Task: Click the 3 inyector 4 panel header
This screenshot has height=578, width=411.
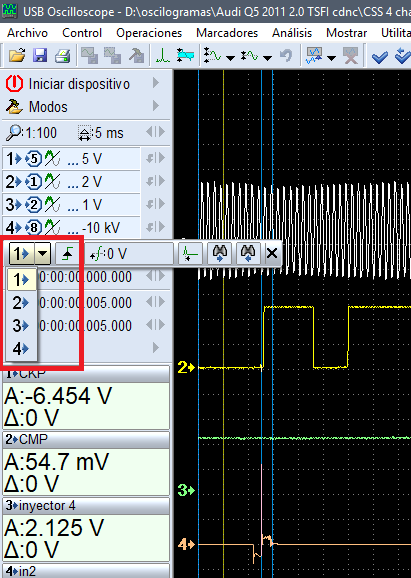Action: 86,506
